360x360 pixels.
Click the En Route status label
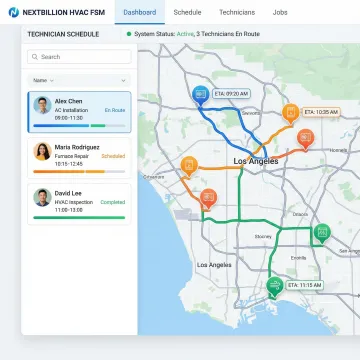click(115, 110)
